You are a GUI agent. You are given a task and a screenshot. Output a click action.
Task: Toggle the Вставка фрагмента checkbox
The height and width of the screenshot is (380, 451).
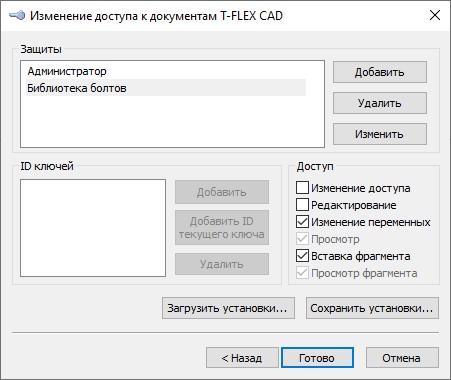pyautogui.click(x=302, y=256)
